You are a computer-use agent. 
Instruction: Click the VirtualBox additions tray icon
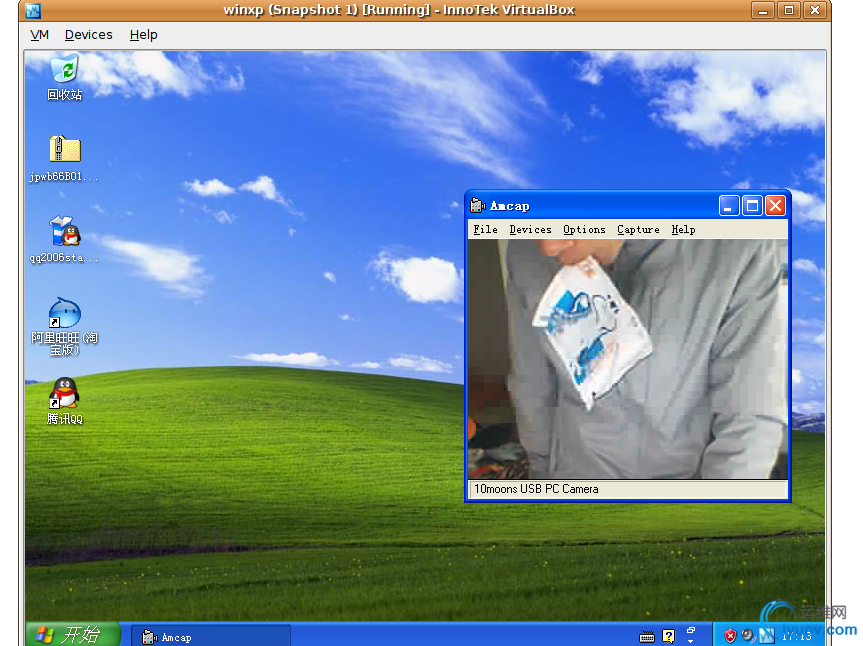click(766, 636)
